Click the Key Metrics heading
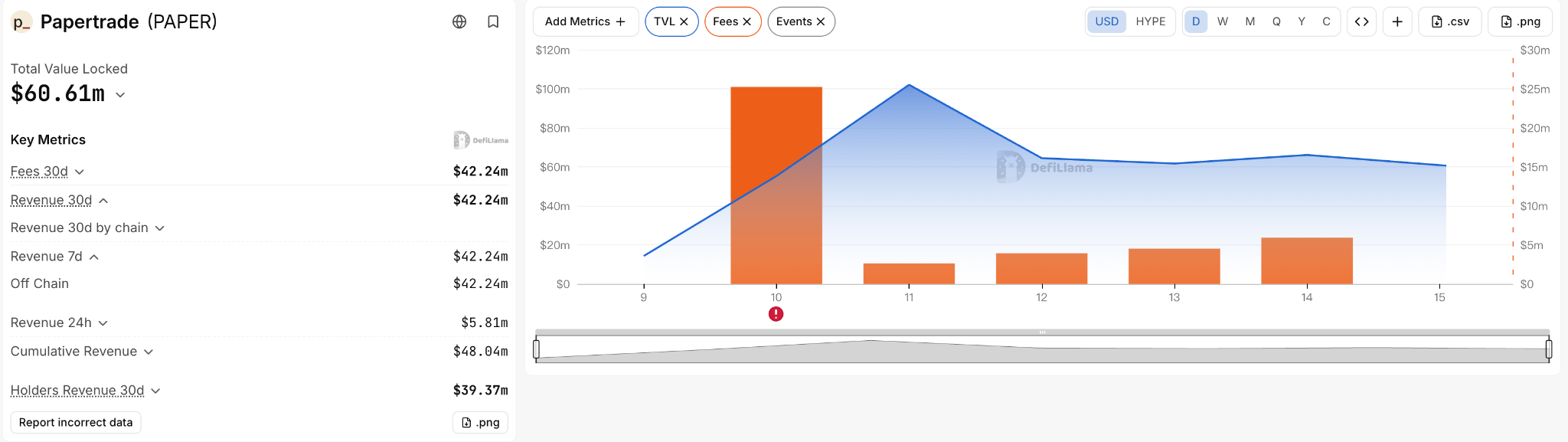This screenshot has width=1568, height=442. point(48,139)
